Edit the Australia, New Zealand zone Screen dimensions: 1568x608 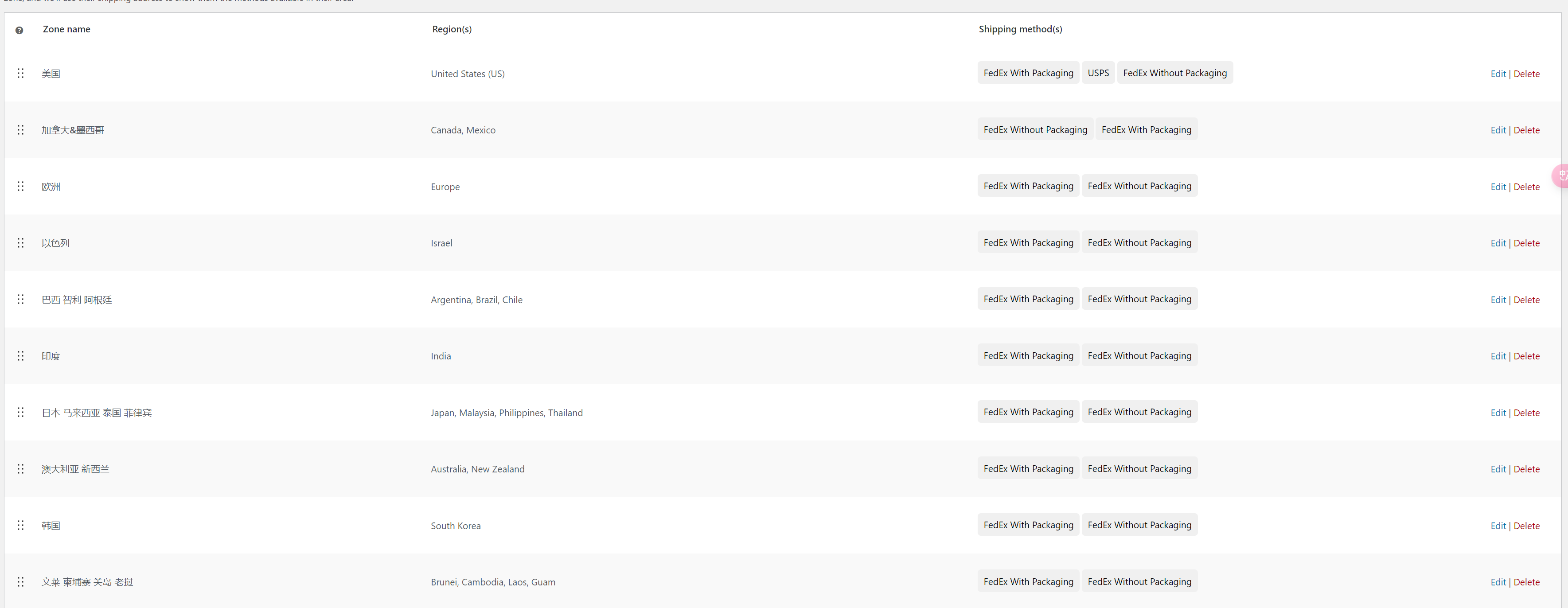(x=1498, y=469)
